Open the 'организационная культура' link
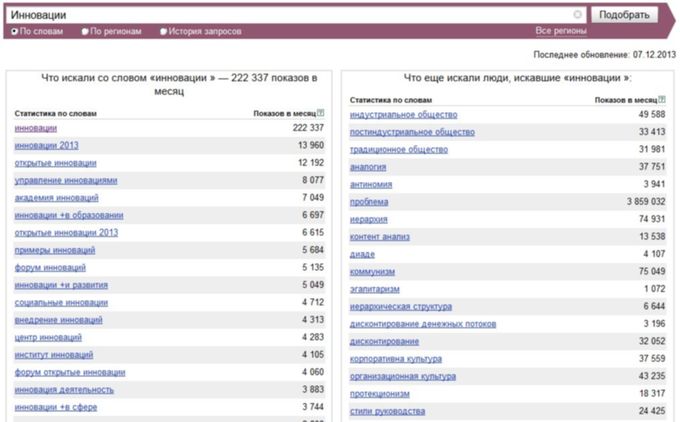This screenshot has width=680, height=422. tap(403, 376)
